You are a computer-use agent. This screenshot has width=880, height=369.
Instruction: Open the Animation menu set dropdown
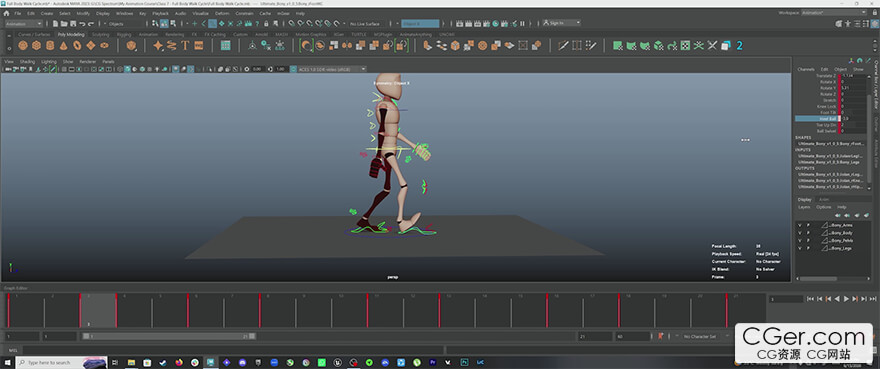23,24
